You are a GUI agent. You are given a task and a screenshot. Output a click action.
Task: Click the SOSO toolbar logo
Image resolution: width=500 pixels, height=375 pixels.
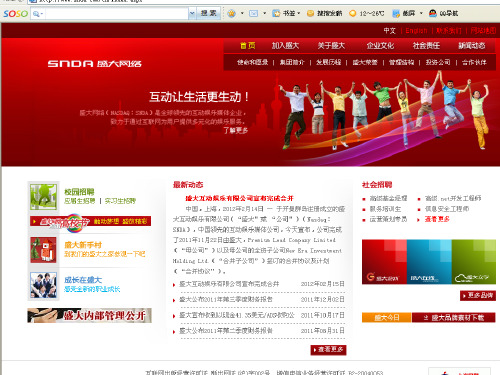15,14
